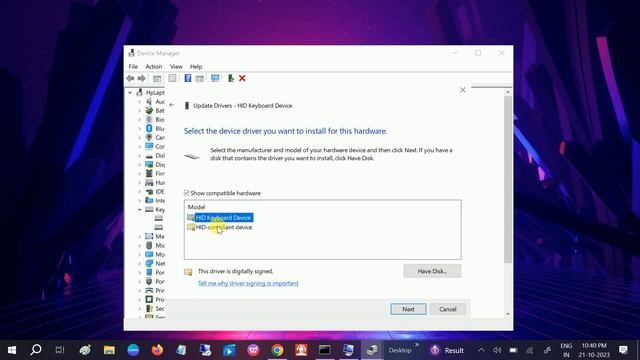640x360 pixels.
Task: Show hidden tray icons chevron
Action: pyautogui.click(x=481, y=350)
